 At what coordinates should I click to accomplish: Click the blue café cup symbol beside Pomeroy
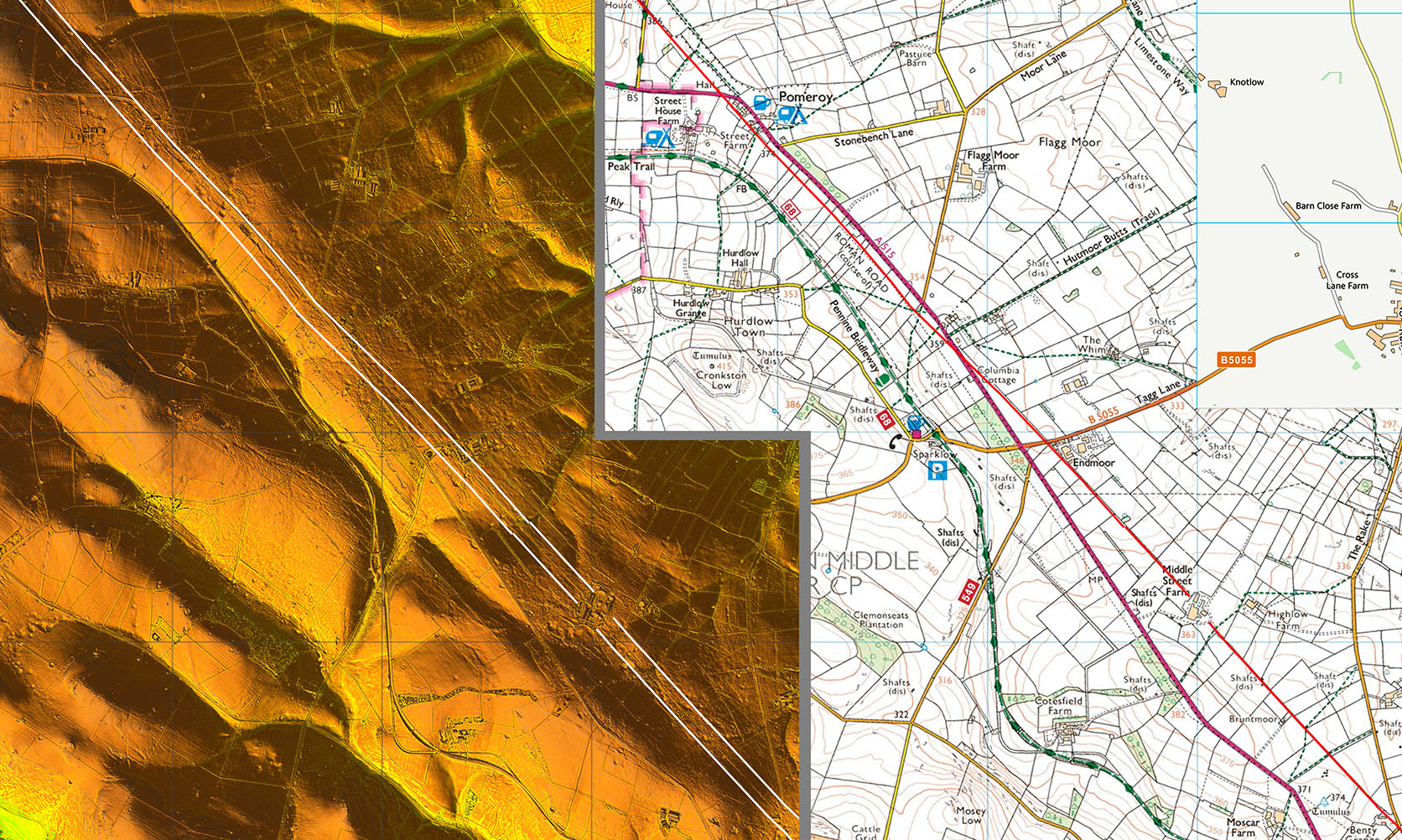761,102
